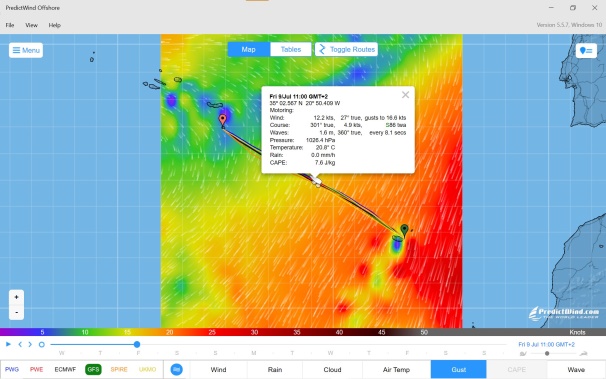Switch to the Tables view tab

pyautogui.click(x=291, y=49)
